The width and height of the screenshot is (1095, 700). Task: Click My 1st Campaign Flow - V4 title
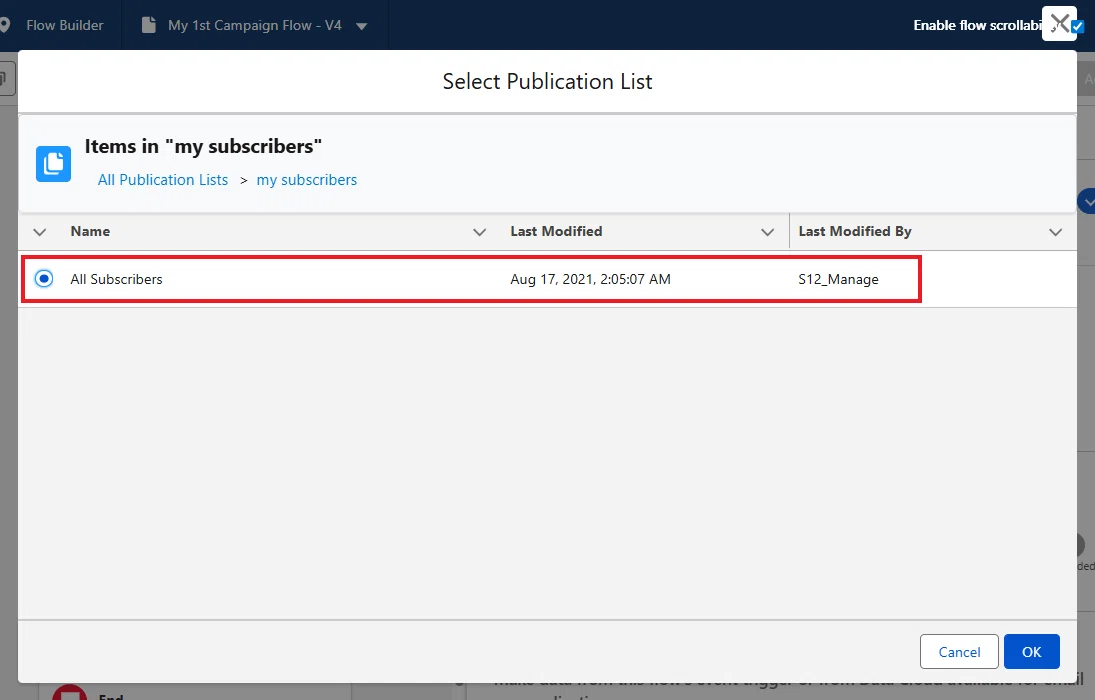(255, 25)
